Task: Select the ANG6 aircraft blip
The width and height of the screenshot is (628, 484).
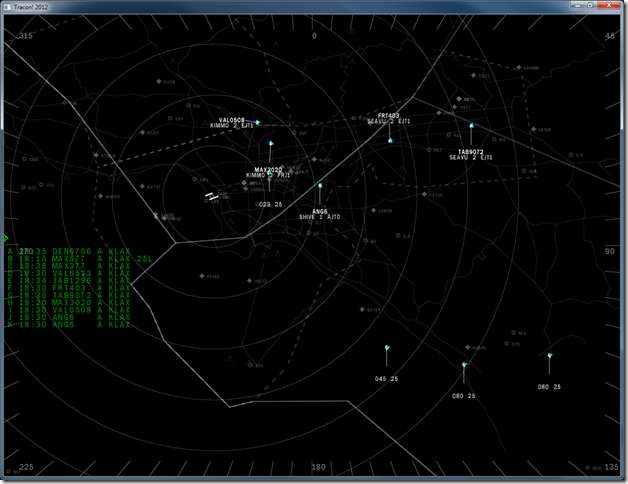Action: (320, 185)
